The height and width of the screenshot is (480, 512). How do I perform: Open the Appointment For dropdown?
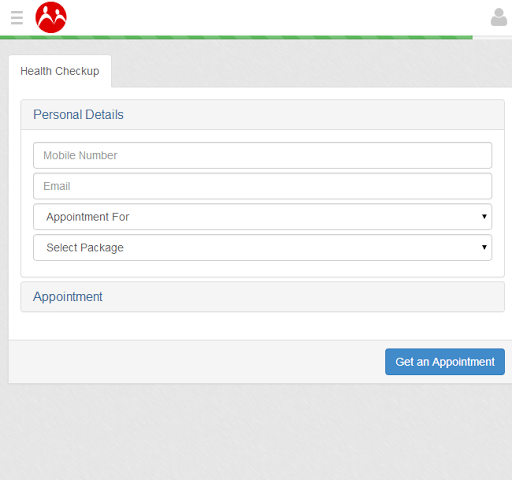click(x=262, y=217)
